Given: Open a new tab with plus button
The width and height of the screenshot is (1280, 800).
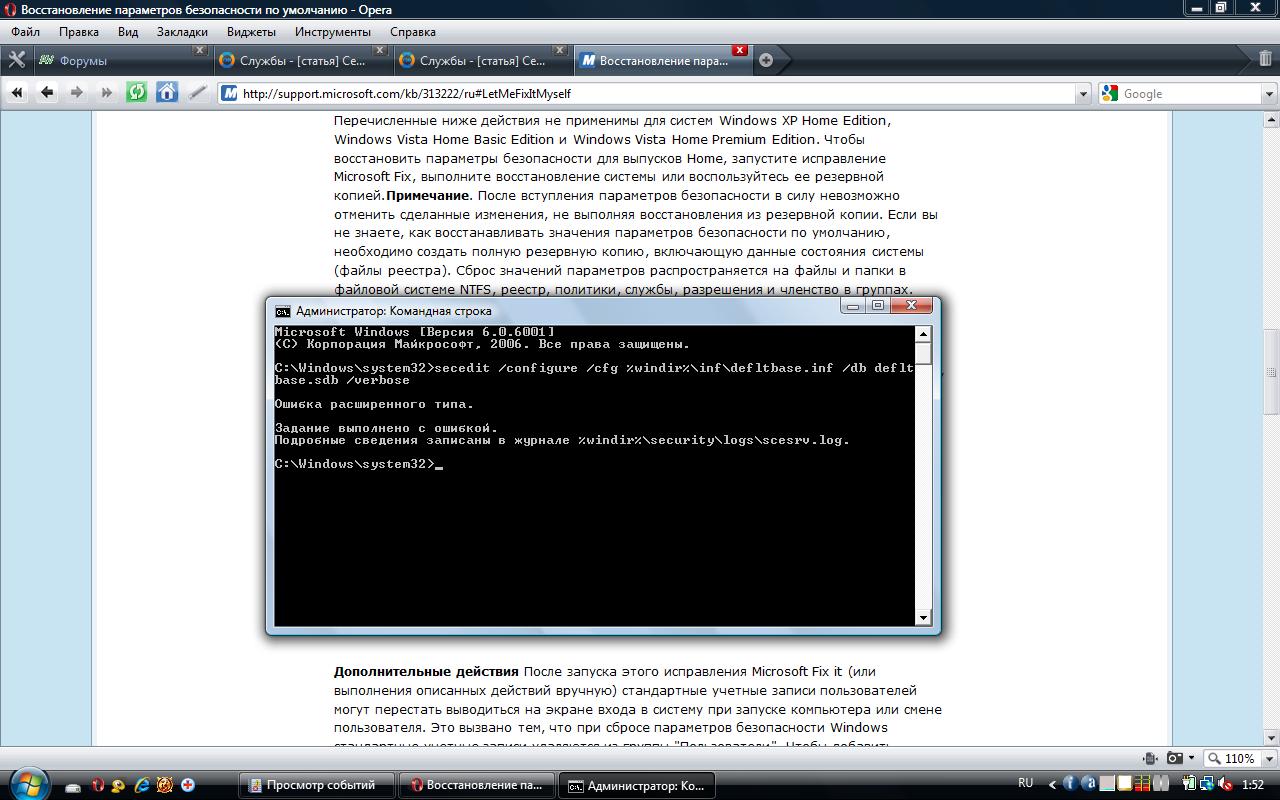Looking at the screenshot, I should tap(766, 60).
